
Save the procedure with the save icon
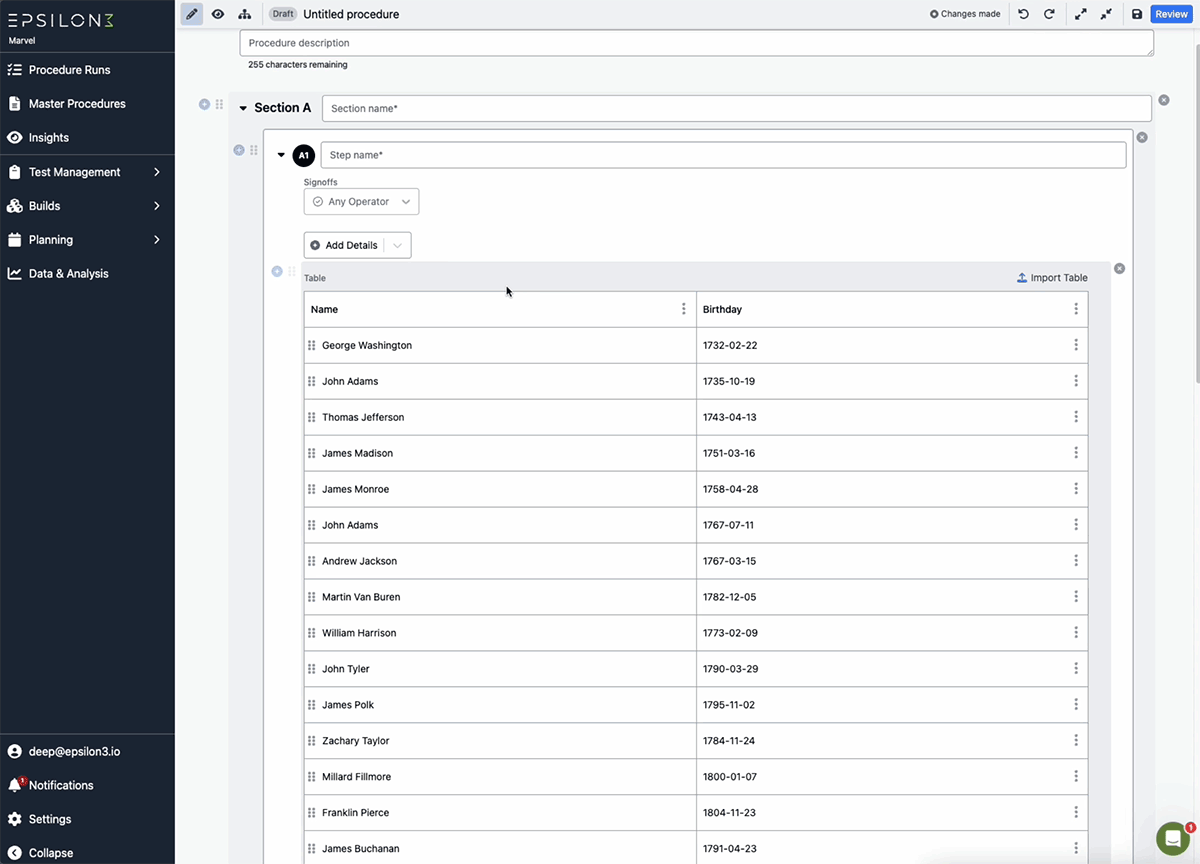point(1137,14)
